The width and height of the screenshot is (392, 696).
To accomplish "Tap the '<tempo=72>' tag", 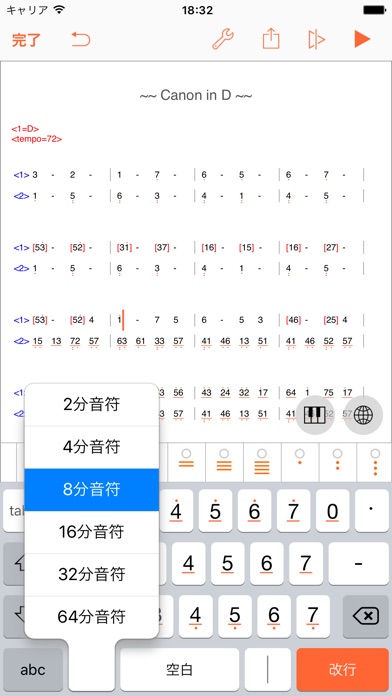I will (36, 139).
